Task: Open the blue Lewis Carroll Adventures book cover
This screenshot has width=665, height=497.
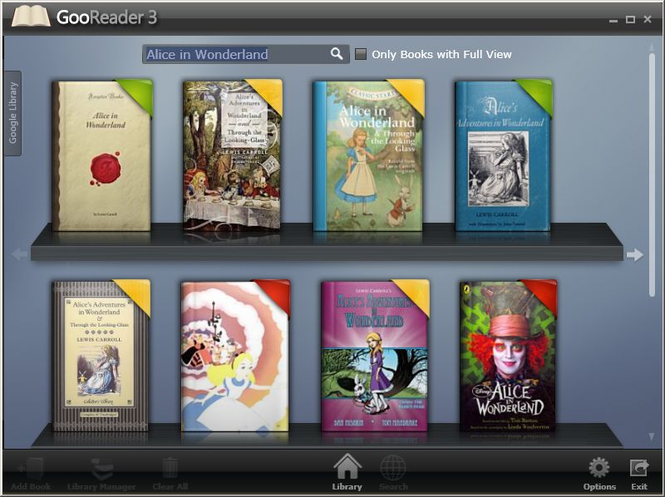Action: click(x=503, y=155)
